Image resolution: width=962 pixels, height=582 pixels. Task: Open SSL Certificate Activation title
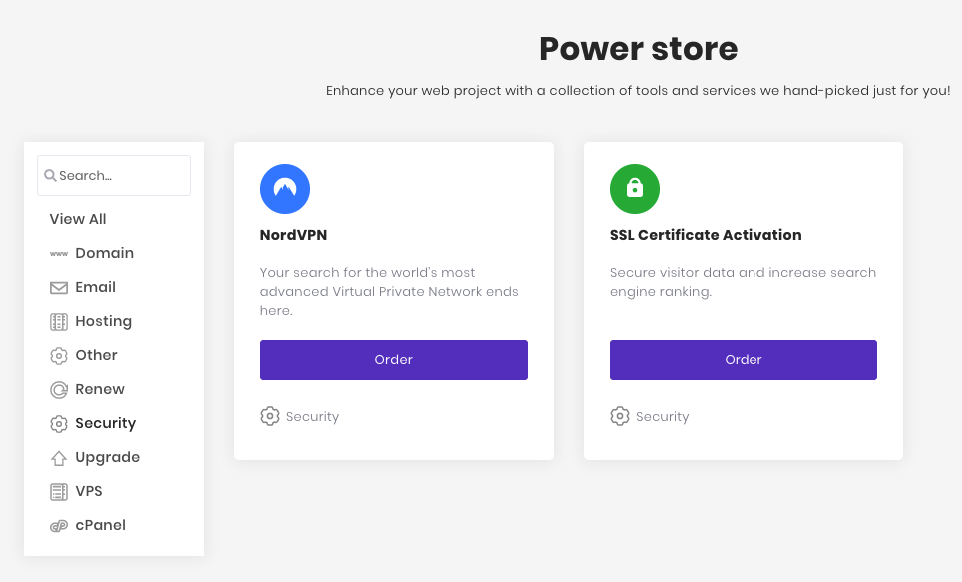(705, 236)
